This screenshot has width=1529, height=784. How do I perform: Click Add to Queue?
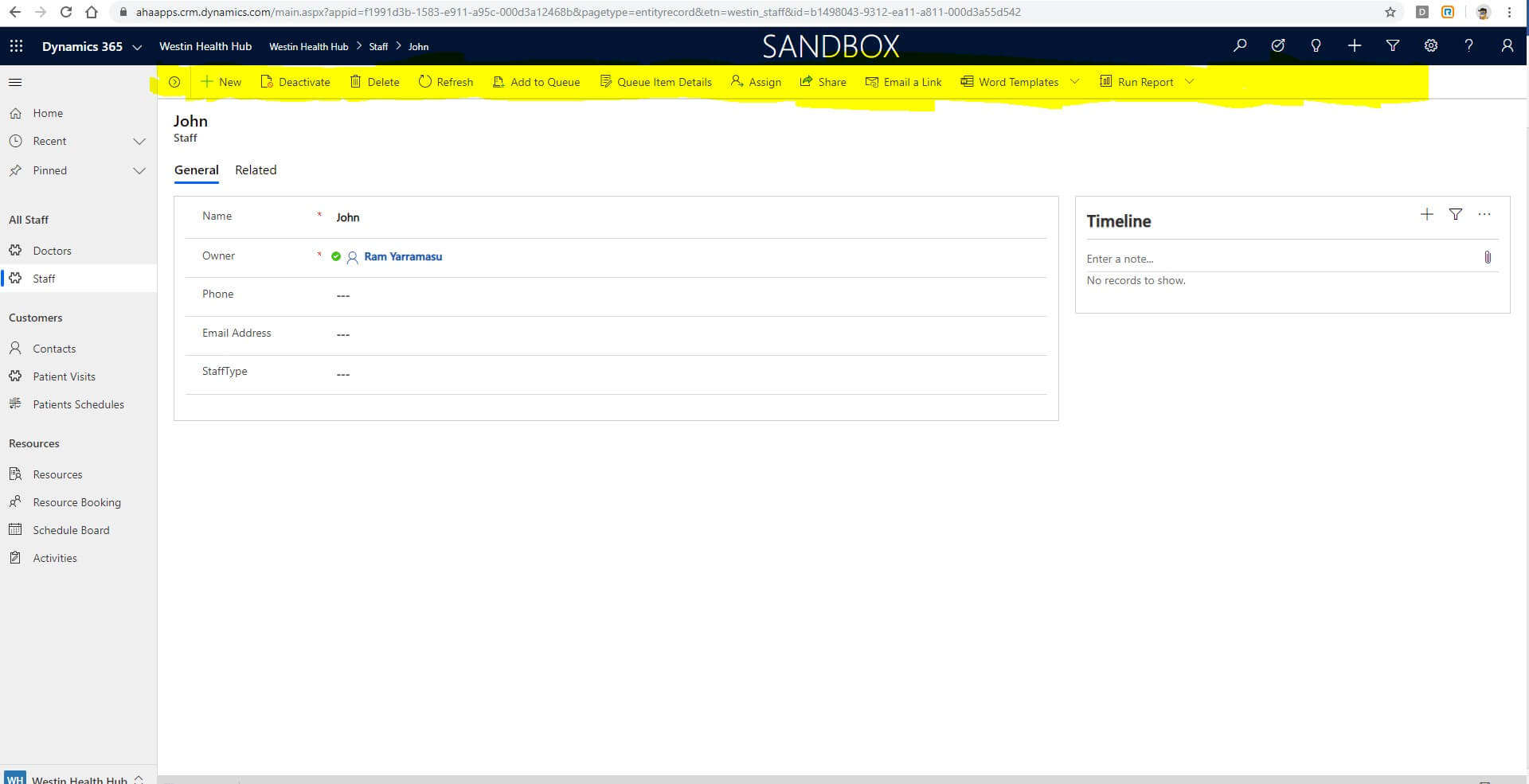point(536,82)
